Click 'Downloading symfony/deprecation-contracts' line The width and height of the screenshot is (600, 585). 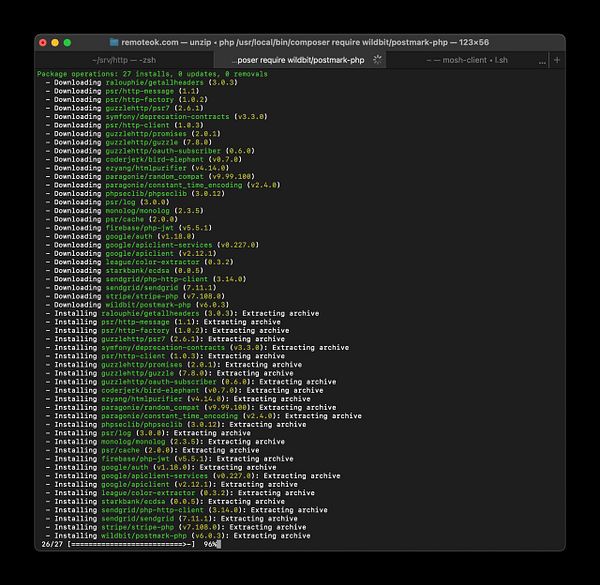point(157,117)
